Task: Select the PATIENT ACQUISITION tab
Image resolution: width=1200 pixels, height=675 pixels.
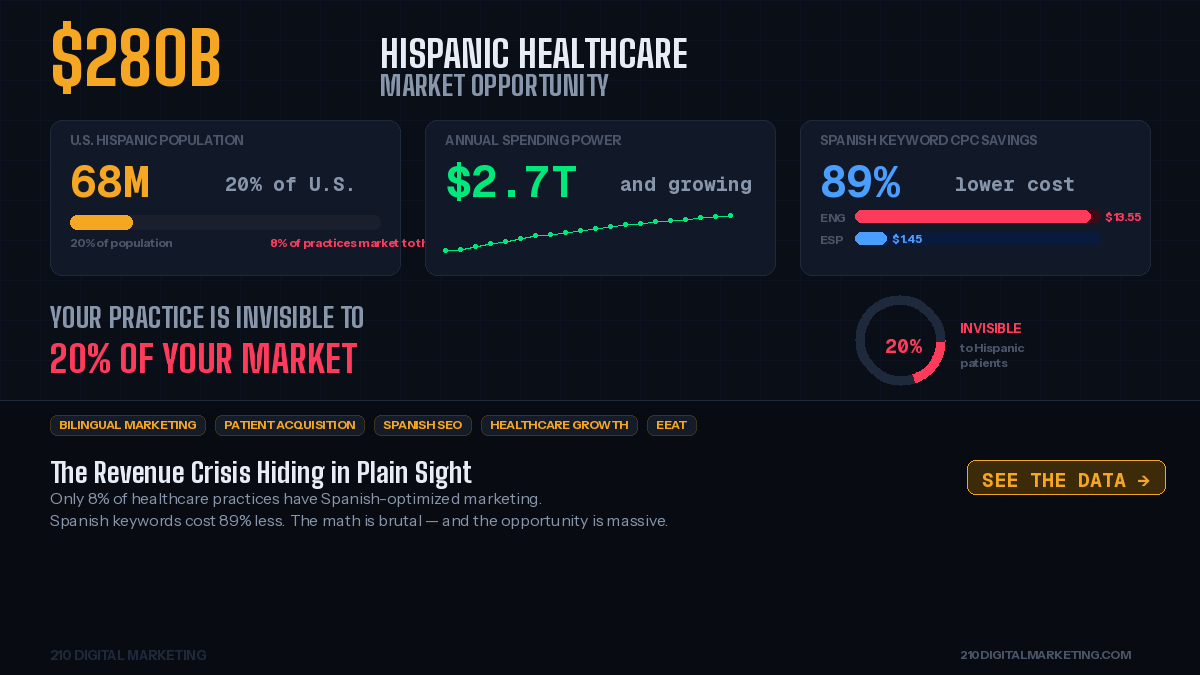Action: click(289, 425)
